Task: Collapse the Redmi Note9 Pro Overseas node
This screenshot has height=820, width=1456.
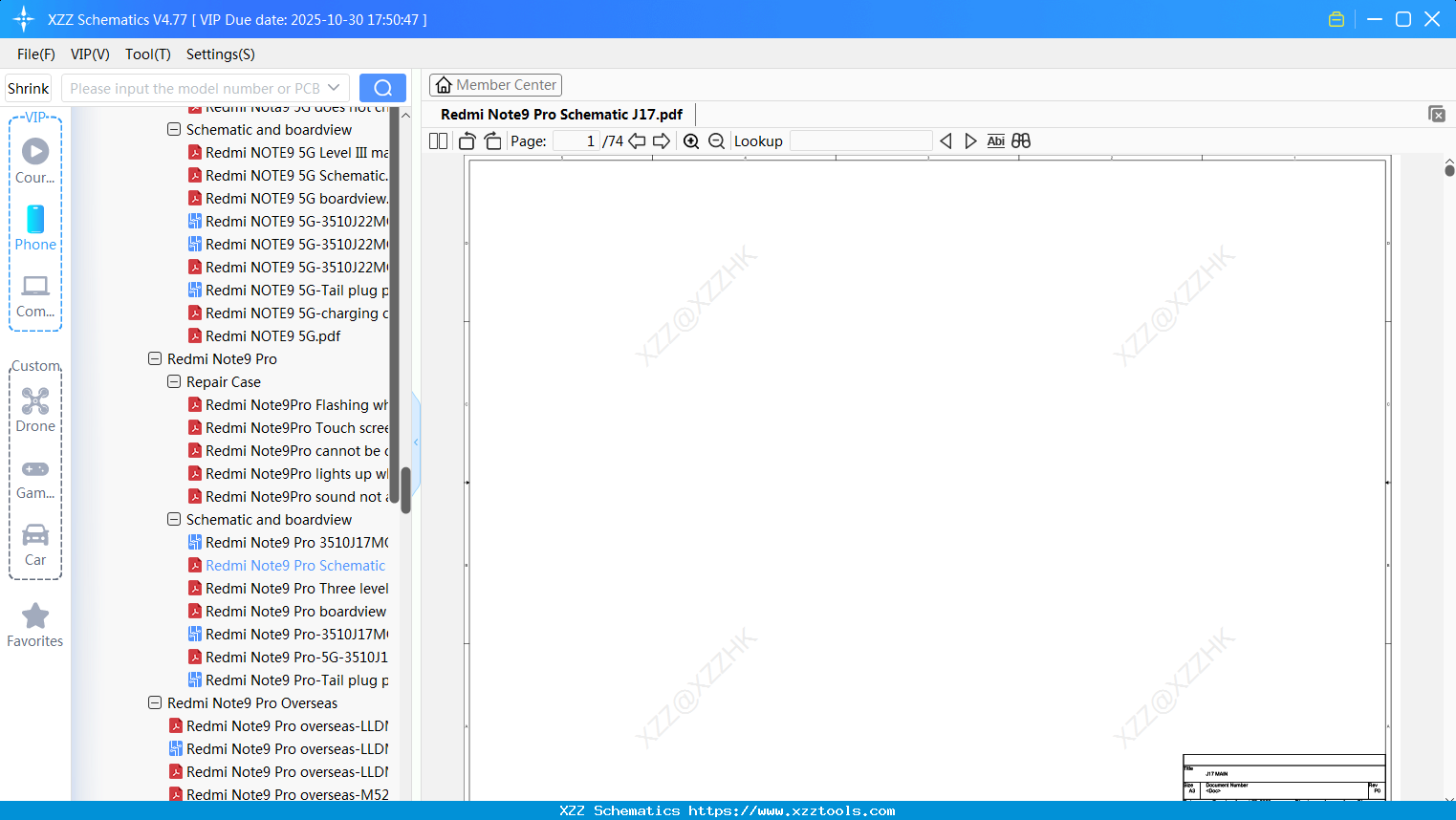Action: [155, 702]
